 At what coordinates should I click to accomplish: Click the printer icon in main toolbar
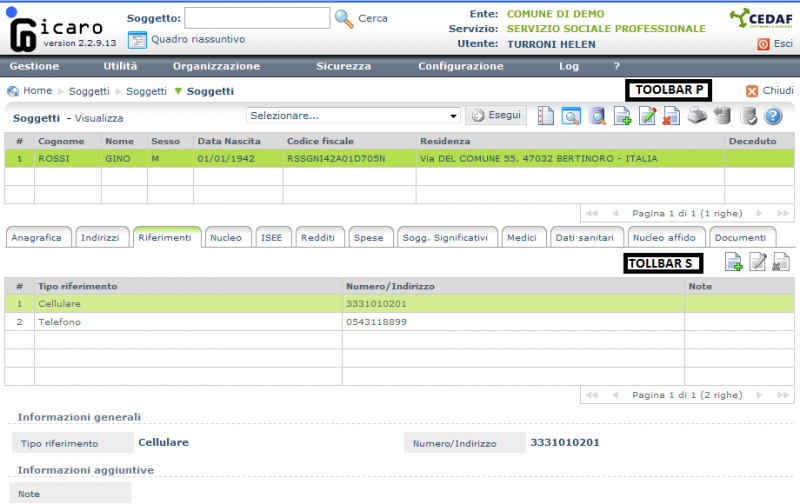tap(697, 116)
